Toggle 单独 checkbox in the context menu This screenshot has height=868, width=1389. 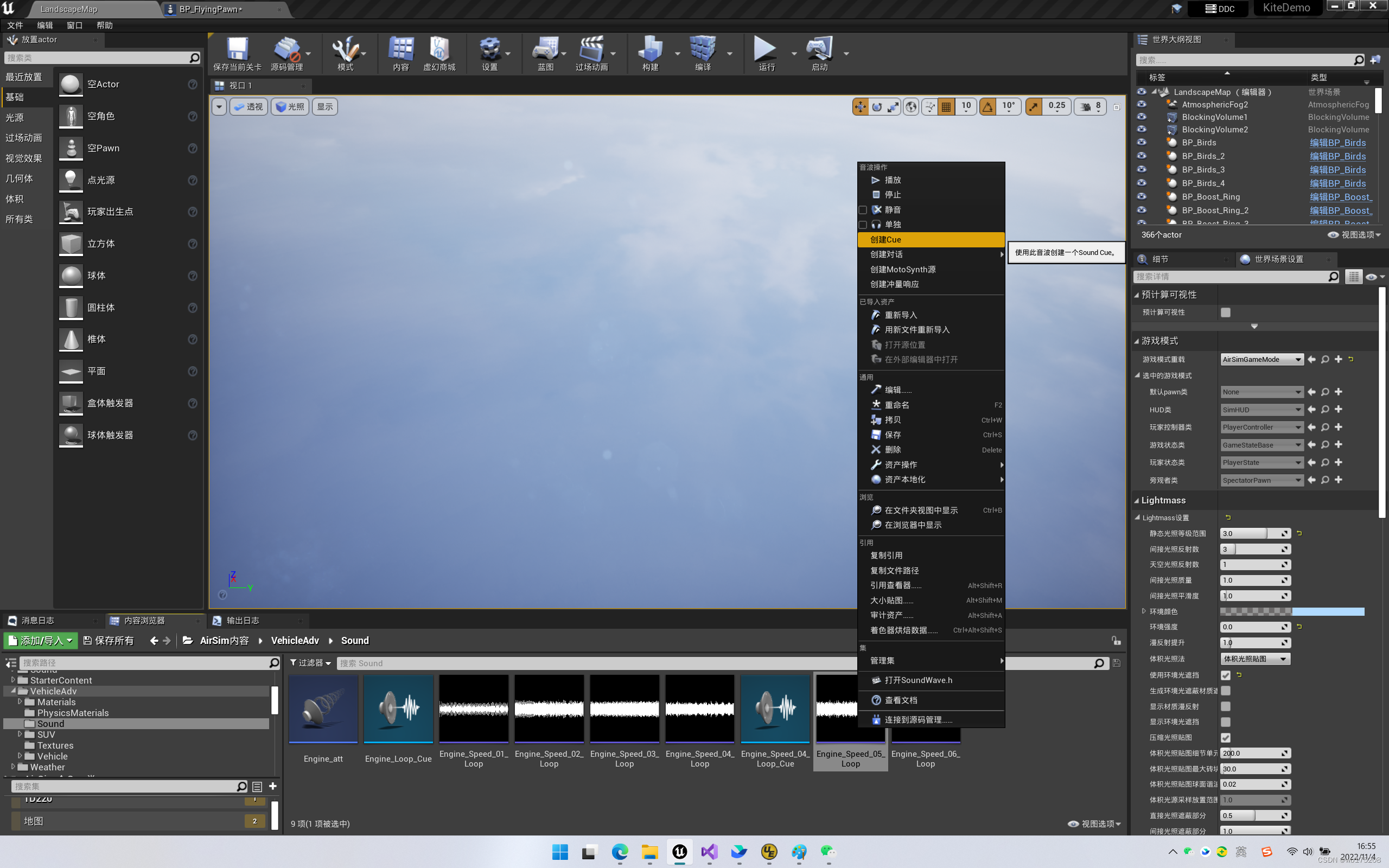pos(862,224)
